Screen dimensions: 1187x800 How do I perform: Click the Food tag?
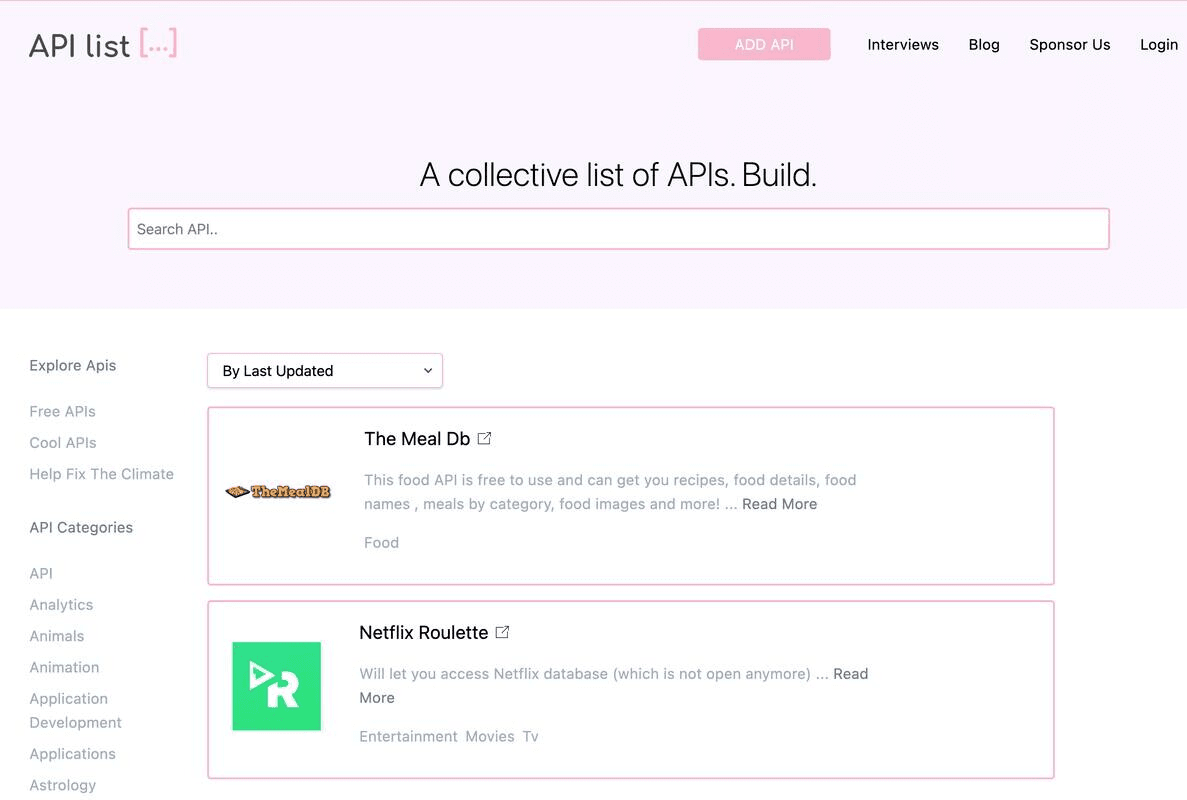tap(381, 543)
